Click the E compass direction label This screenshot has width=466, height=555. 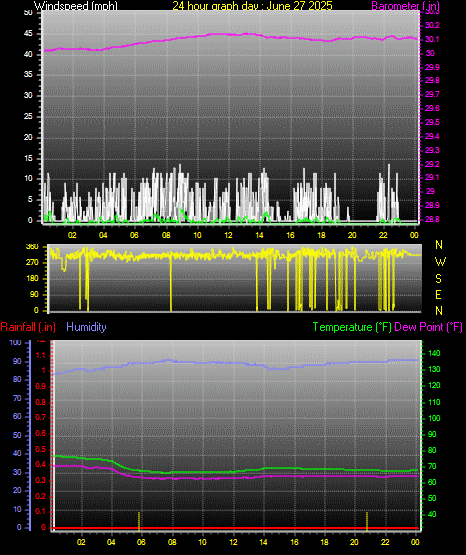(438, 295)
